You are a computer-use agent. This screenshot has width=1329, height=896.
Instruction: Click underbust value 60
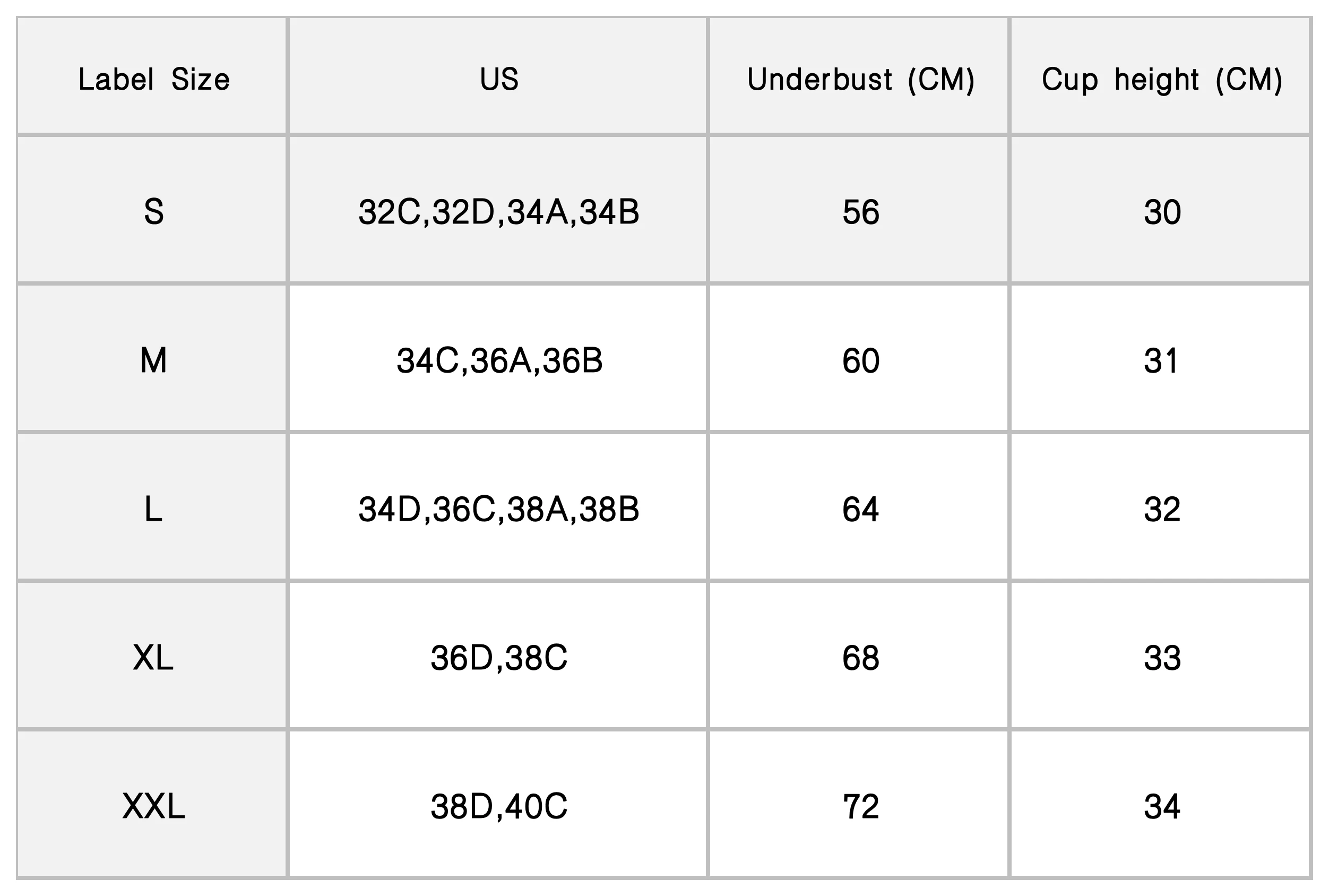tap(860, 360)
